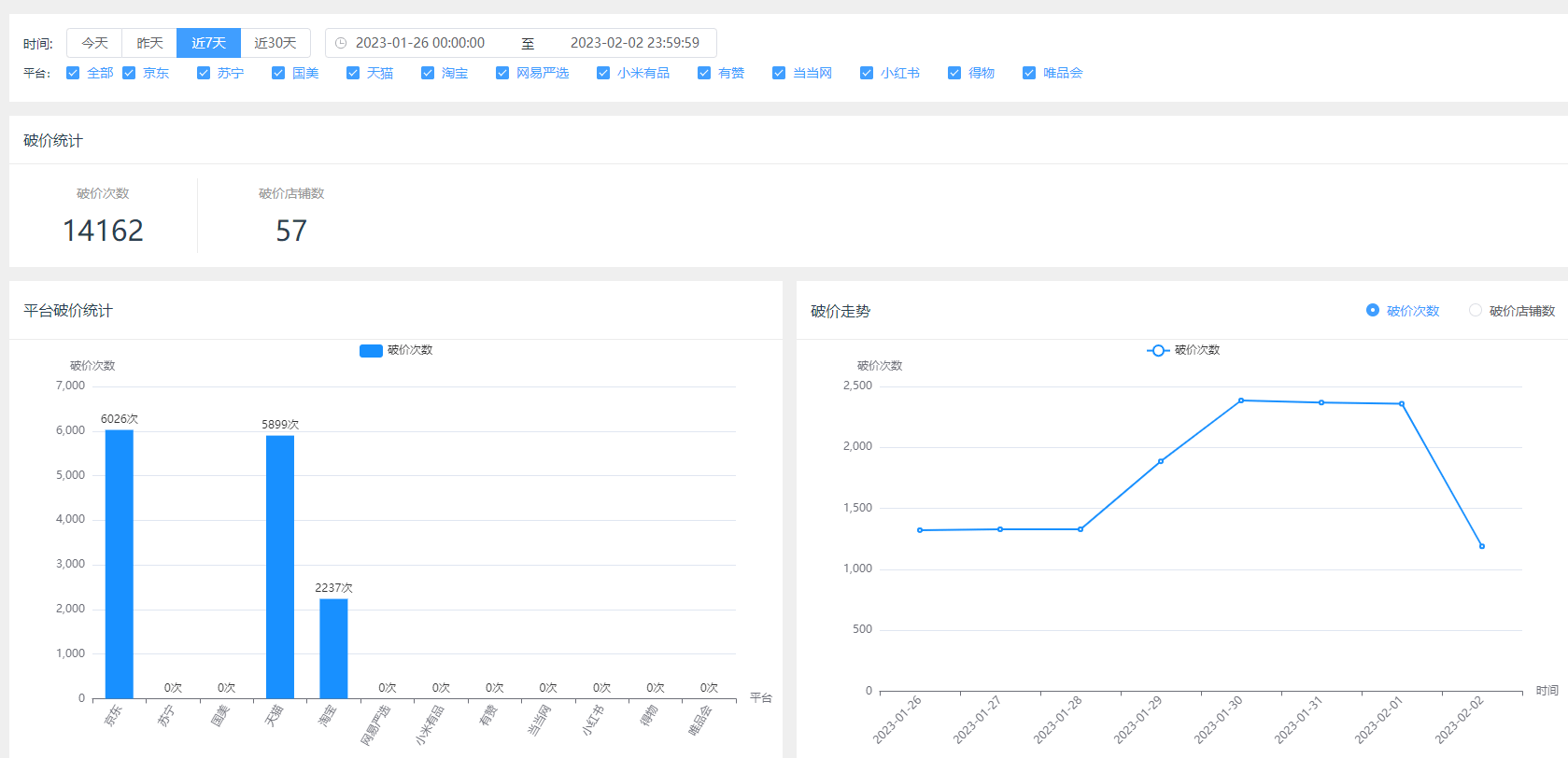Toggle the 国美 platform checkbox

[278, 73]
